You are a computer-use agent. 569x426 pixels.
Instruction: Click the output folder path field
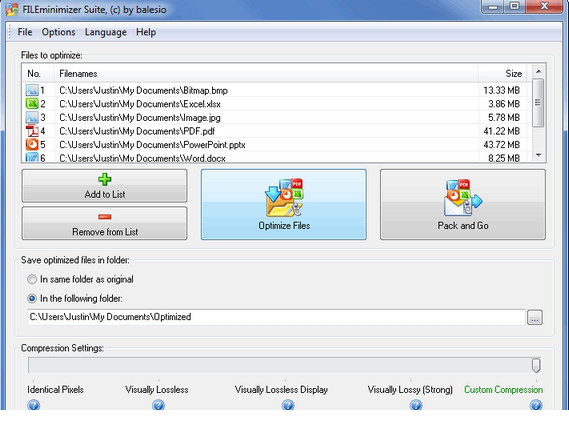click(x=276, y=317)
